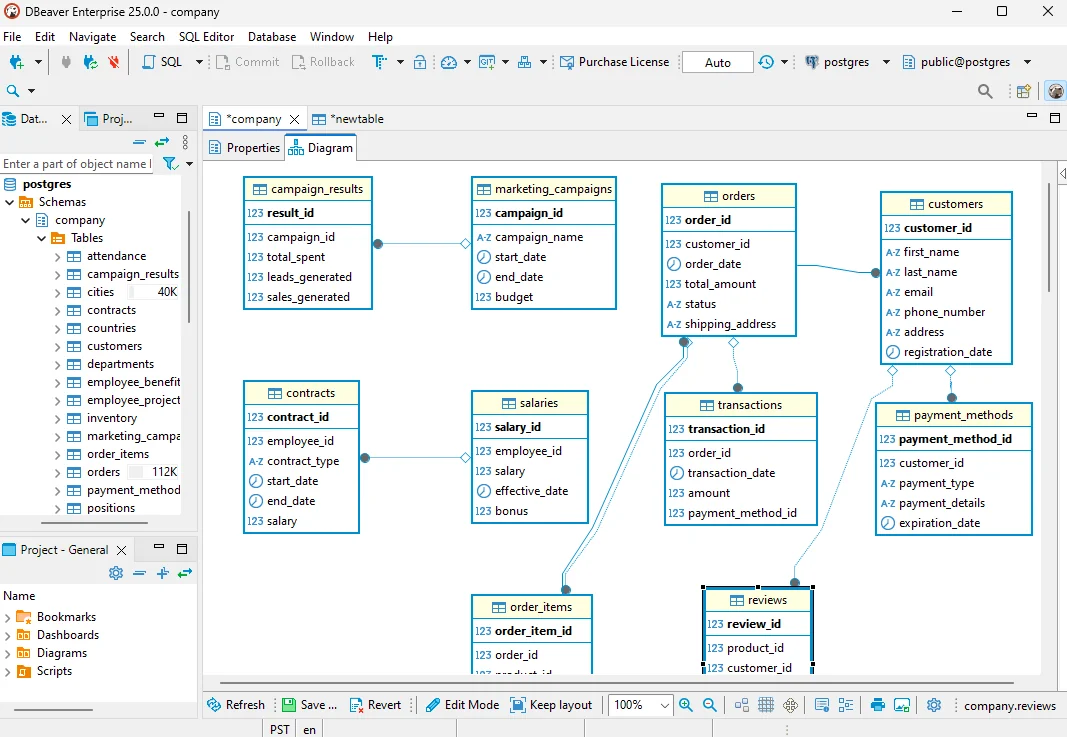Click the Reconnect icon in main toolbar
Viewport: 1067px width, 737px height.
click(90, 62)
